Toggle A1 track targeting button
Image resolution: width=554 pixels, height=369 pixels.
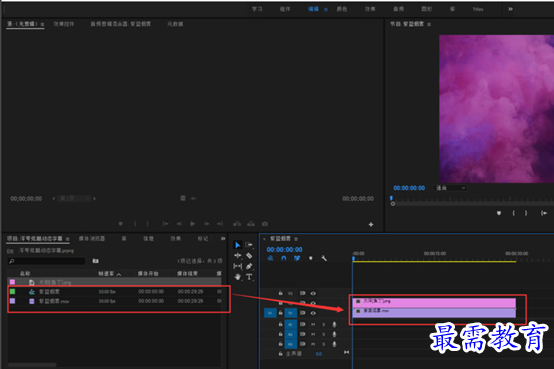(290, 324)
